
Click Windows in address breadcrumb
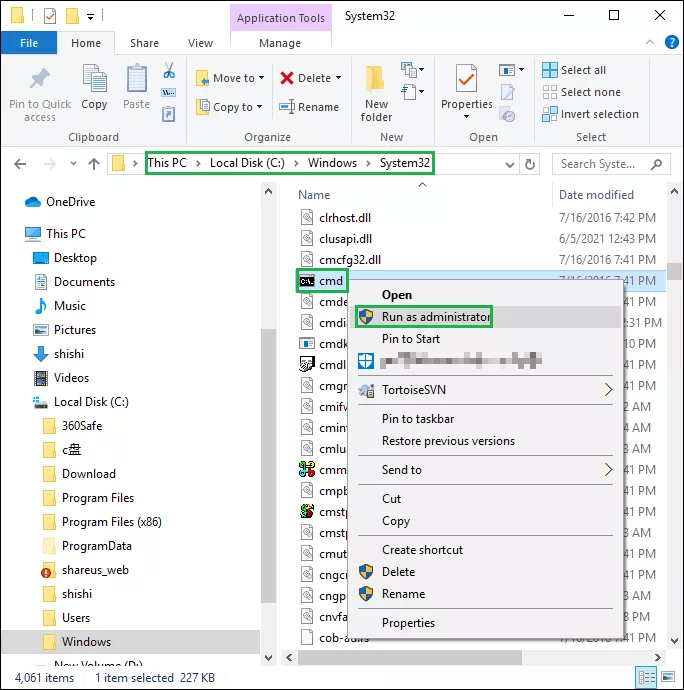332,163
